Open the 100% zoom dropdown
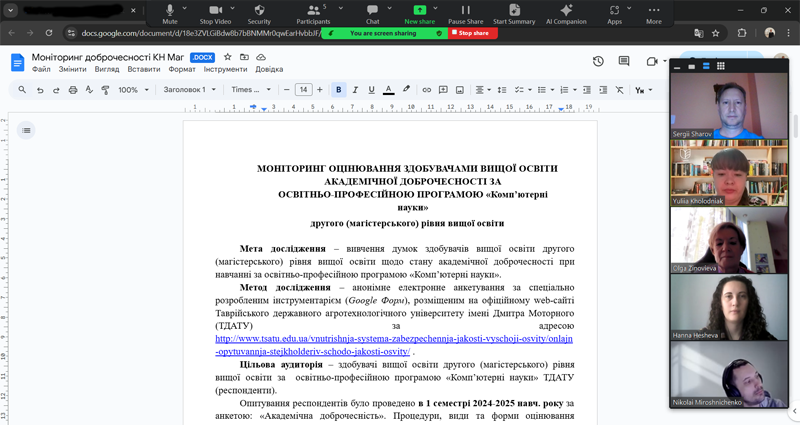Viewport: 800px width, 425px height. (134, 90)
